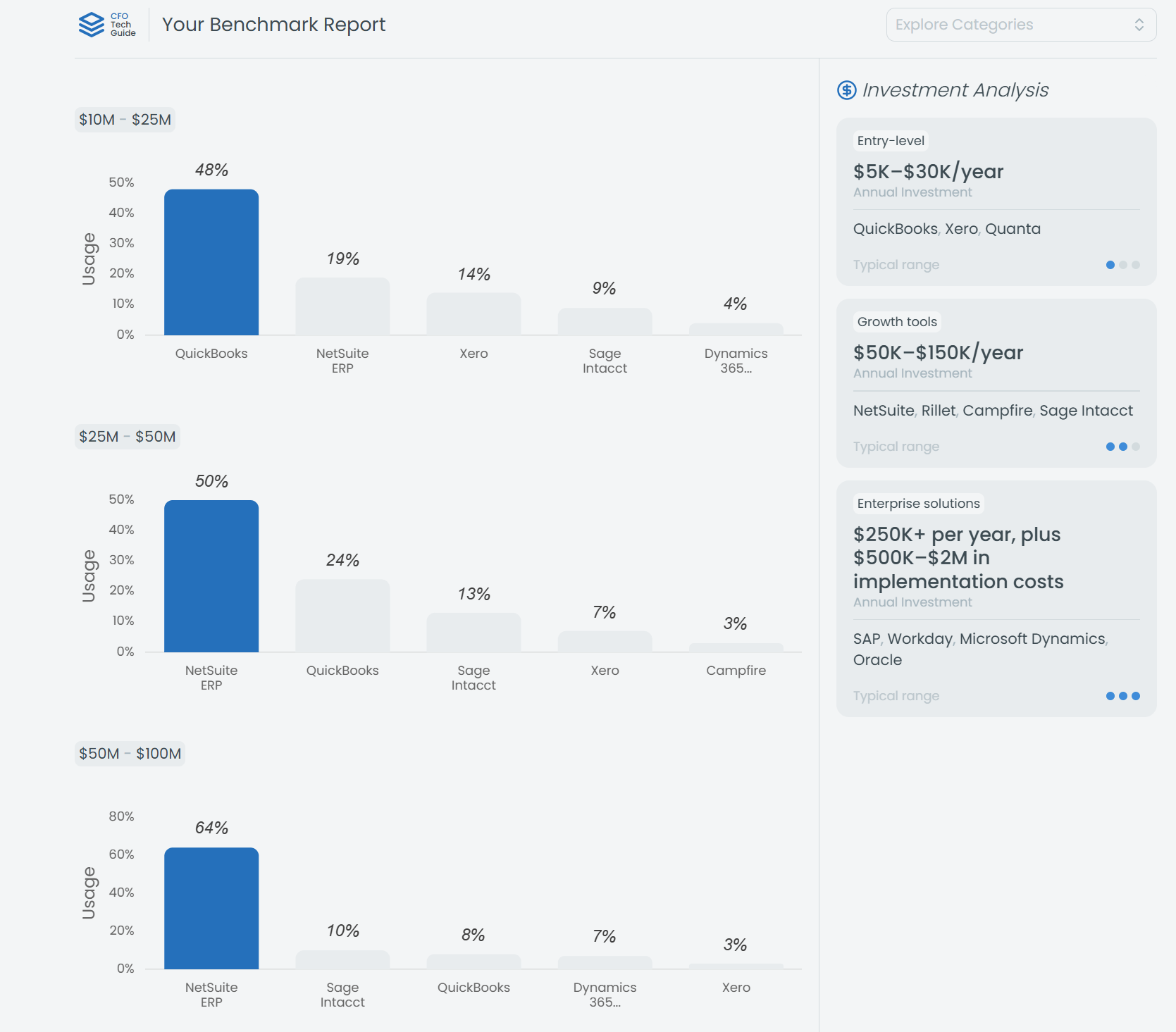The width and height of the screenshot is (1176, 1032).
Task: Click the blue NetSuite ERP bar at 50%
Action: (211, 576)
